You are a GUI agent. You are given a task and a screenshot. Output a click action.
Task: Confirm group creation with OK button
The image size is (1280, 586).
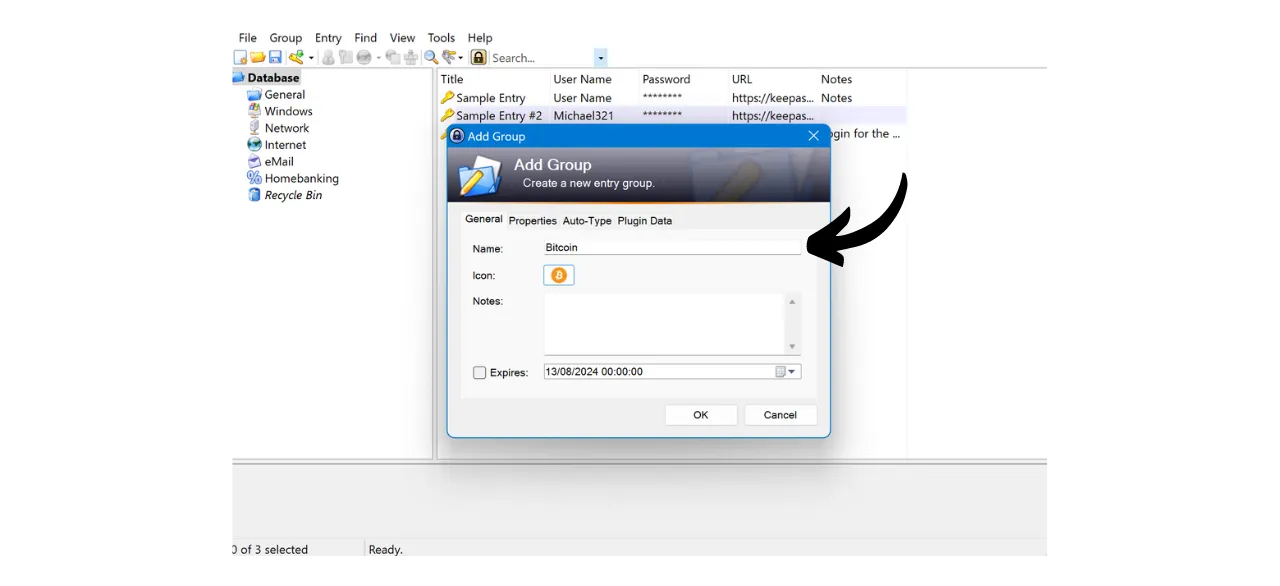click(700, 414)
